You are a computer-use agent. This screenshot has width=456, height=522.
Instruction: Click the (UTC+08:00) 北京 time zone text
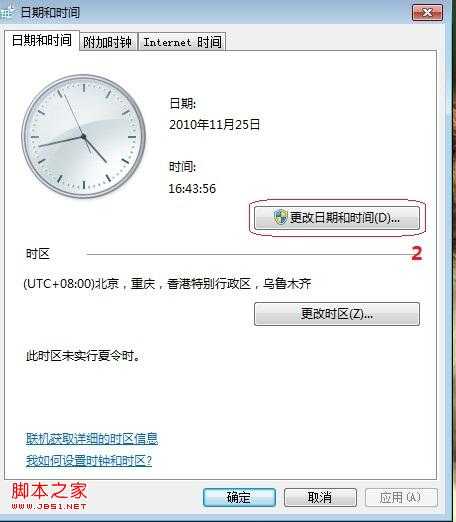(167, 284)
